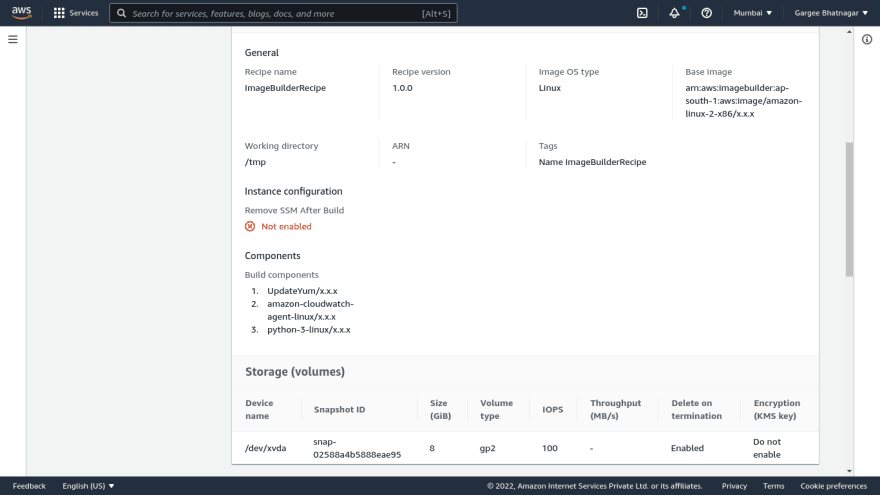
Task: Select the Do not enable encryption cell
Action: tap(767, 448)
